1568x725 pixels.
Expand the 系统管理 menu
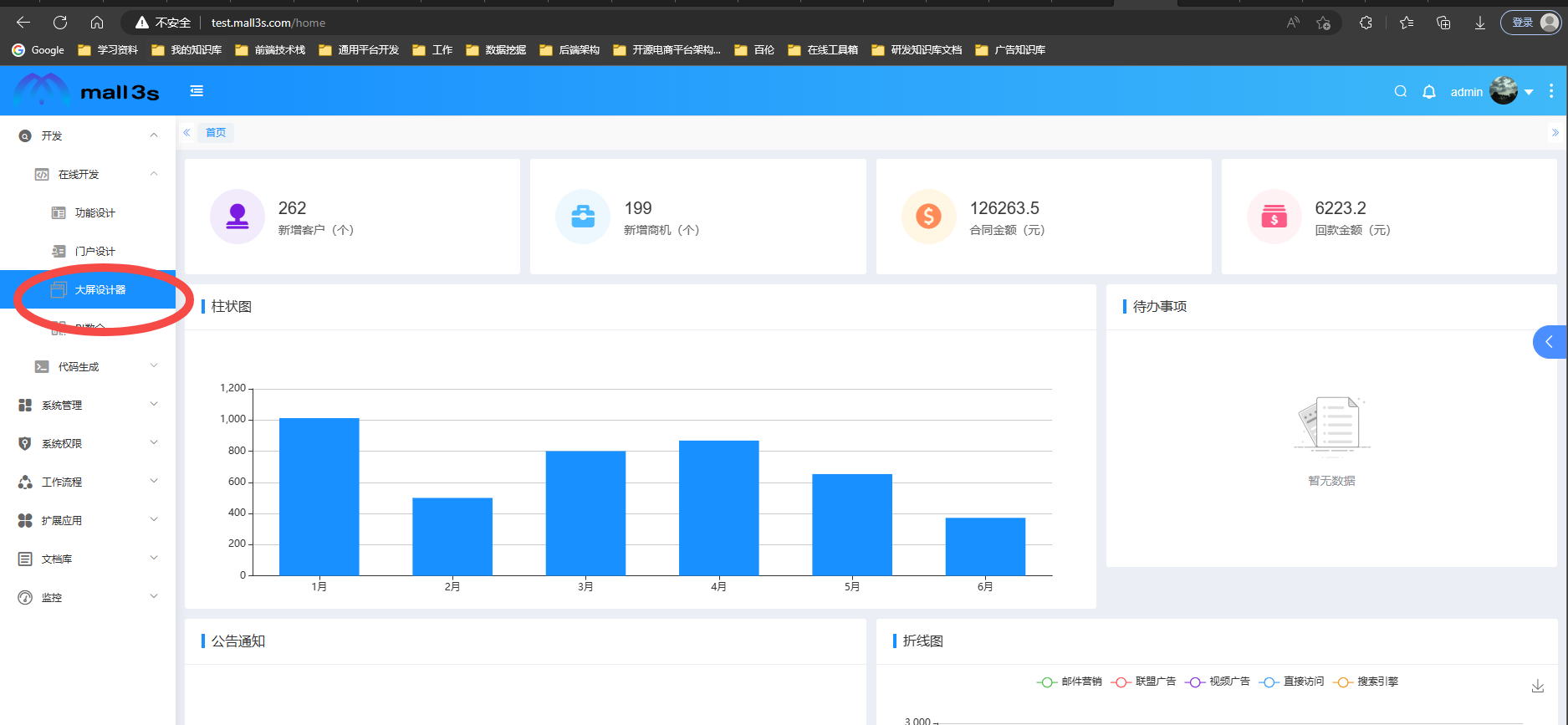click(x=88, y=405)
